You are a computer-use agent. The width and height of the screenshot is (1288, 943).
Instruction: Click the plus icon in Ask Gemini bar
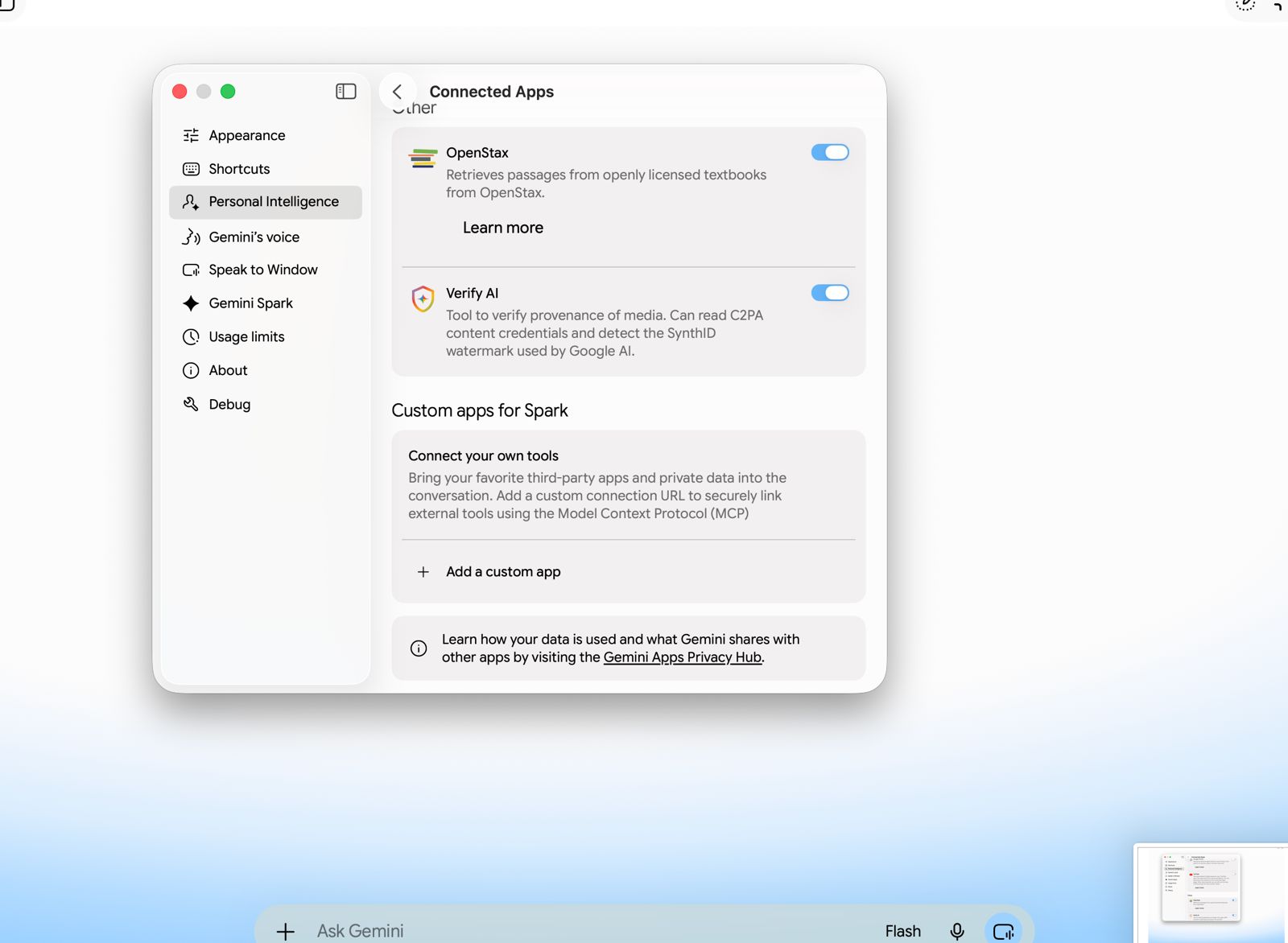click(286, 932)
